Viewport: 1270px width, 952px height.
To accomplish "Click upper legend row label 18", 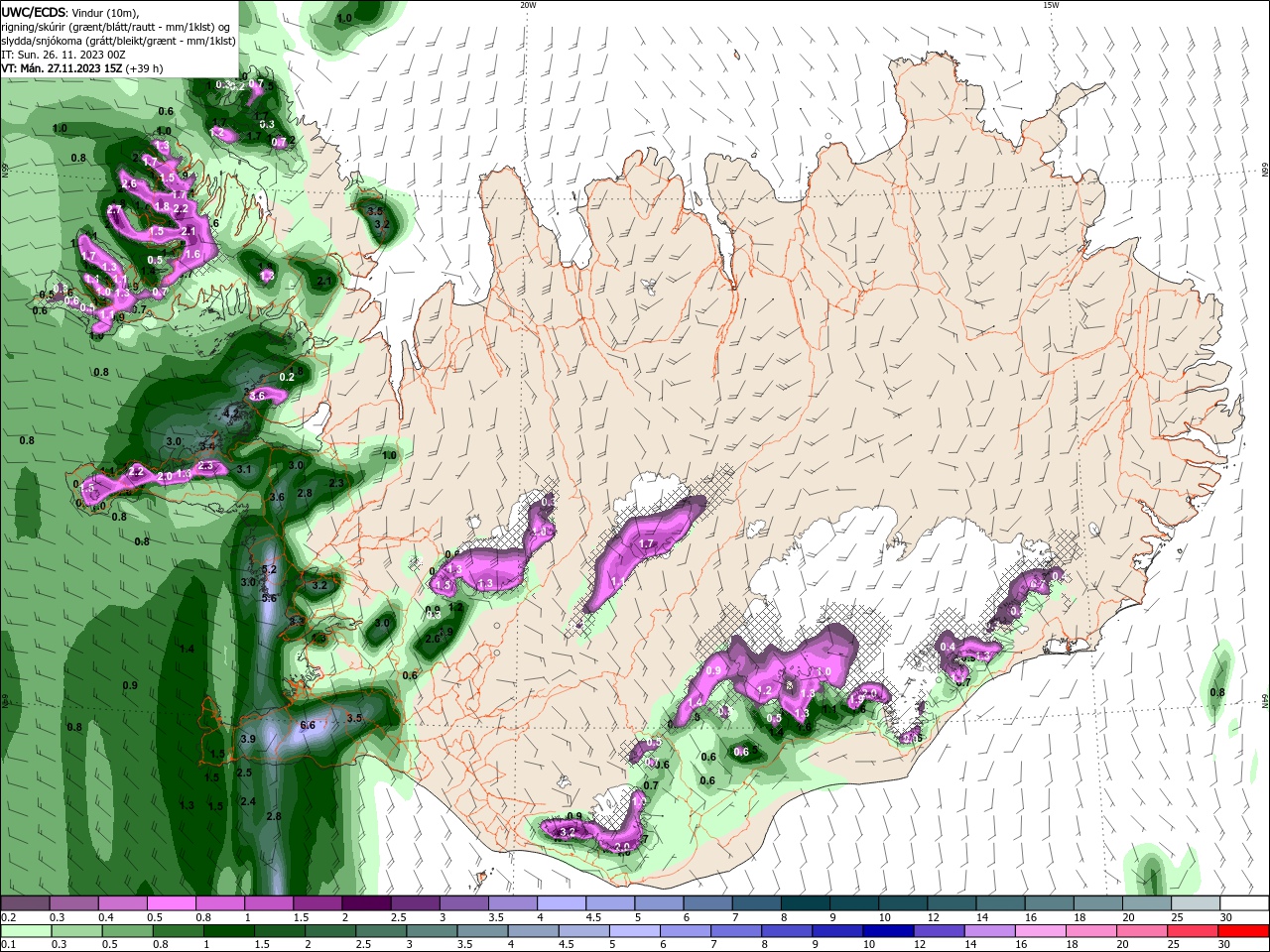I will [x=1080, y=916].
